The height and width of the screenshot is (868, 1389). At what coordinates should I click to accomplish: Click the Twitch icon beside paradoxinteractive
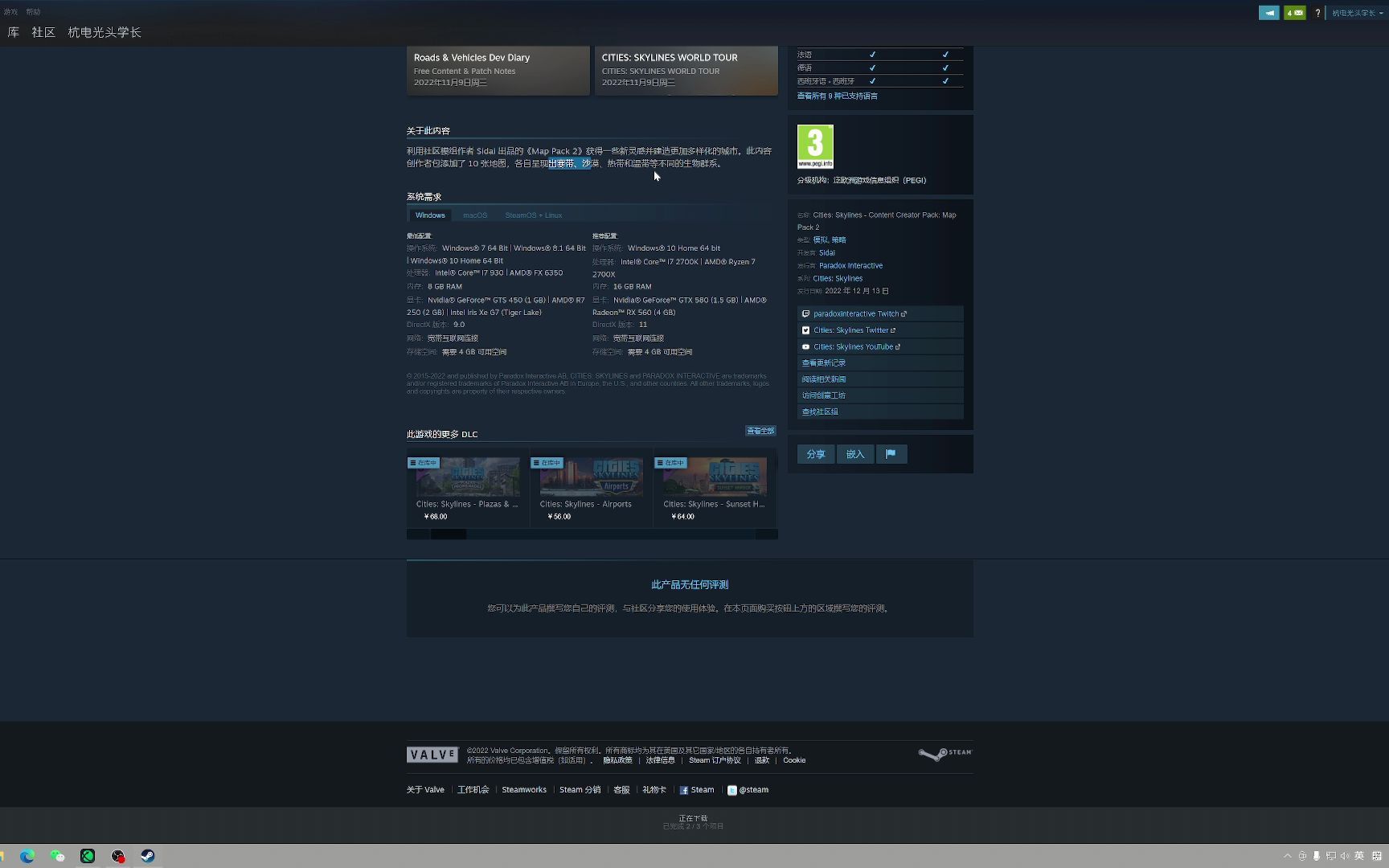point(805,314)
